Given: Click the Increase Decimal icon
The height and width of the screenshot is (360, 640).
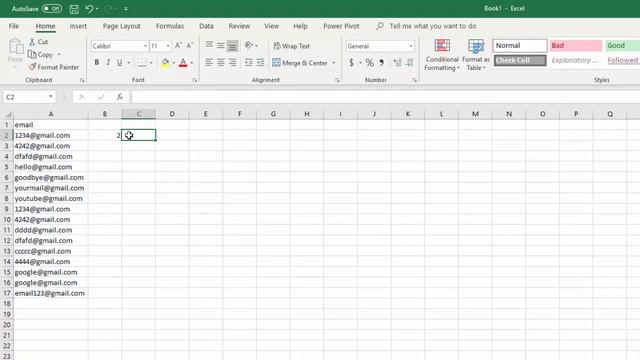Looking at the screenshot, I should pyautogui.click(x=397, y=63).
